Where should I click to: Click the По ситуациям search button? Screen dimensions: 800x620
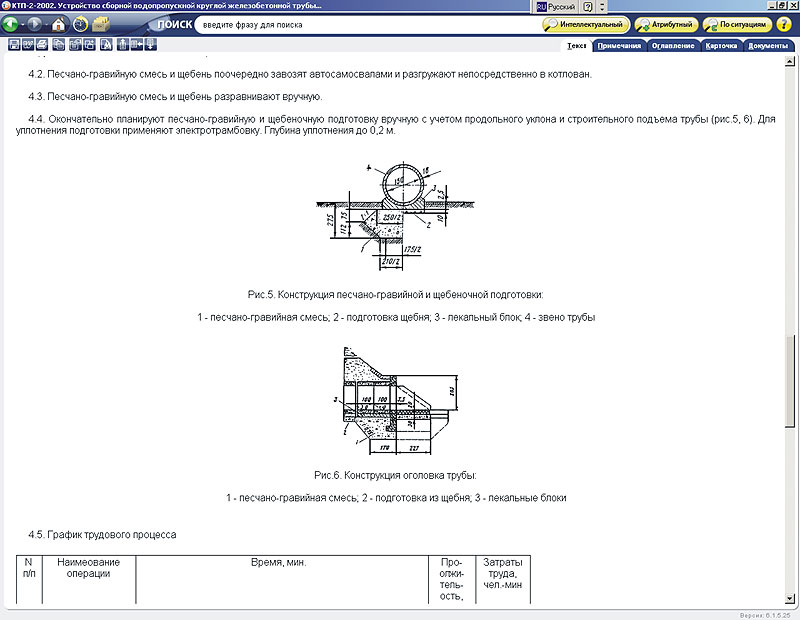736,23
